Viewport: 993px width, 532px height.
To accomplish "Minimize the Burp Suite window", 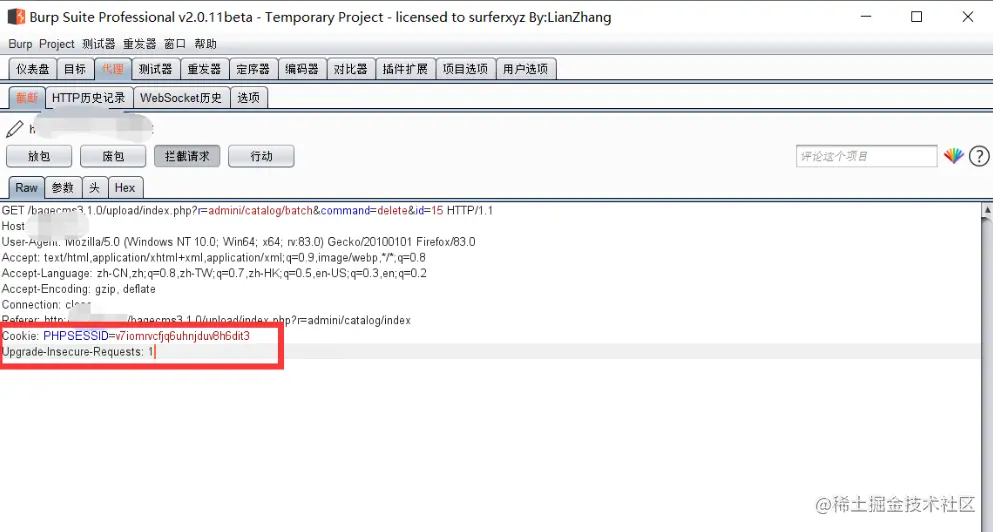I will pos(866,17).
